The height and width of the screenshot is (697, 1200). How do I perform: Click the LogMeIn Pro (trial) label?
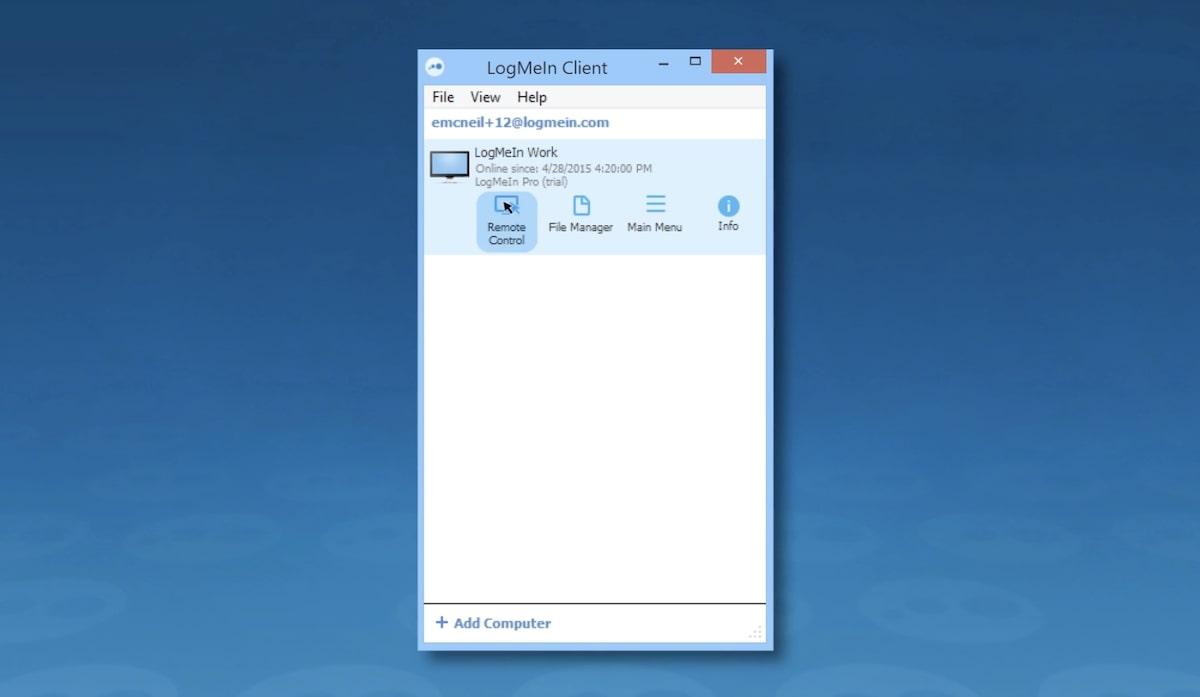click(x=521, y=182)
